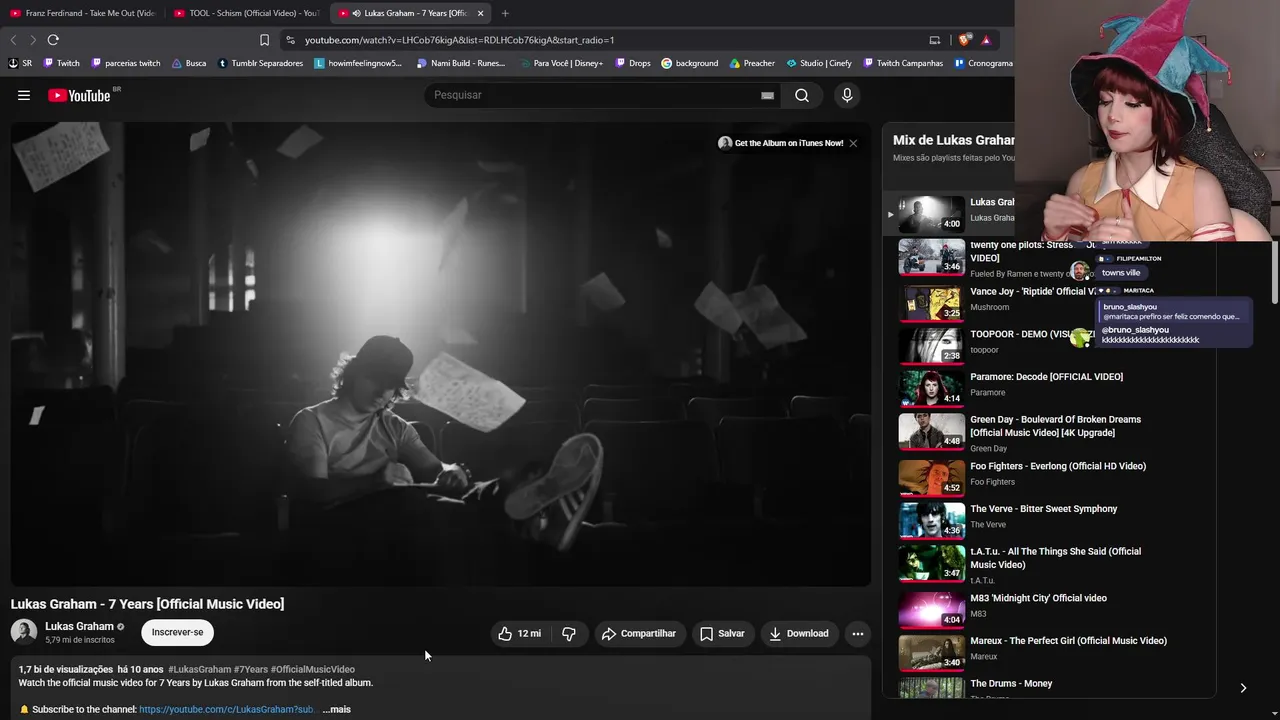Open the Twitch bookmark
The height and width of the screenshot is (720, 1280).
[61, 63]
